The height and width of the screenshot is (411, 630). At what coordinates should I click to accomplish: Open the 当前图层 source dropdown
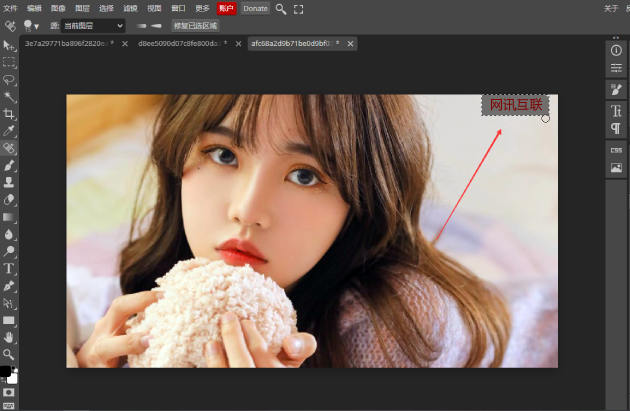[93, 25]
